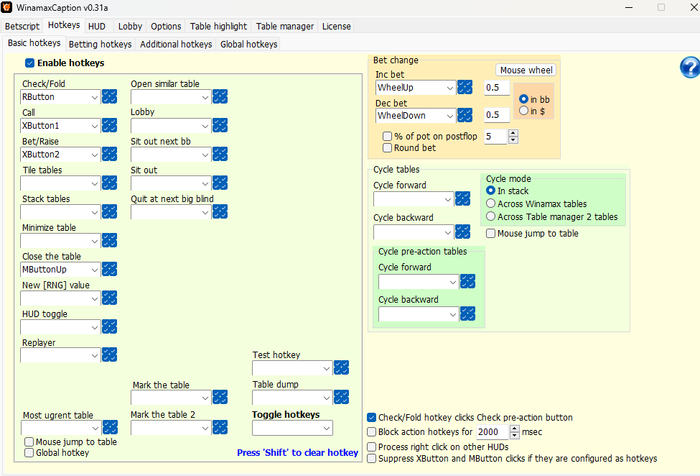The image size is (700, 476).
Task: Enable the Round bet checkbox
Action: [388, 148]
